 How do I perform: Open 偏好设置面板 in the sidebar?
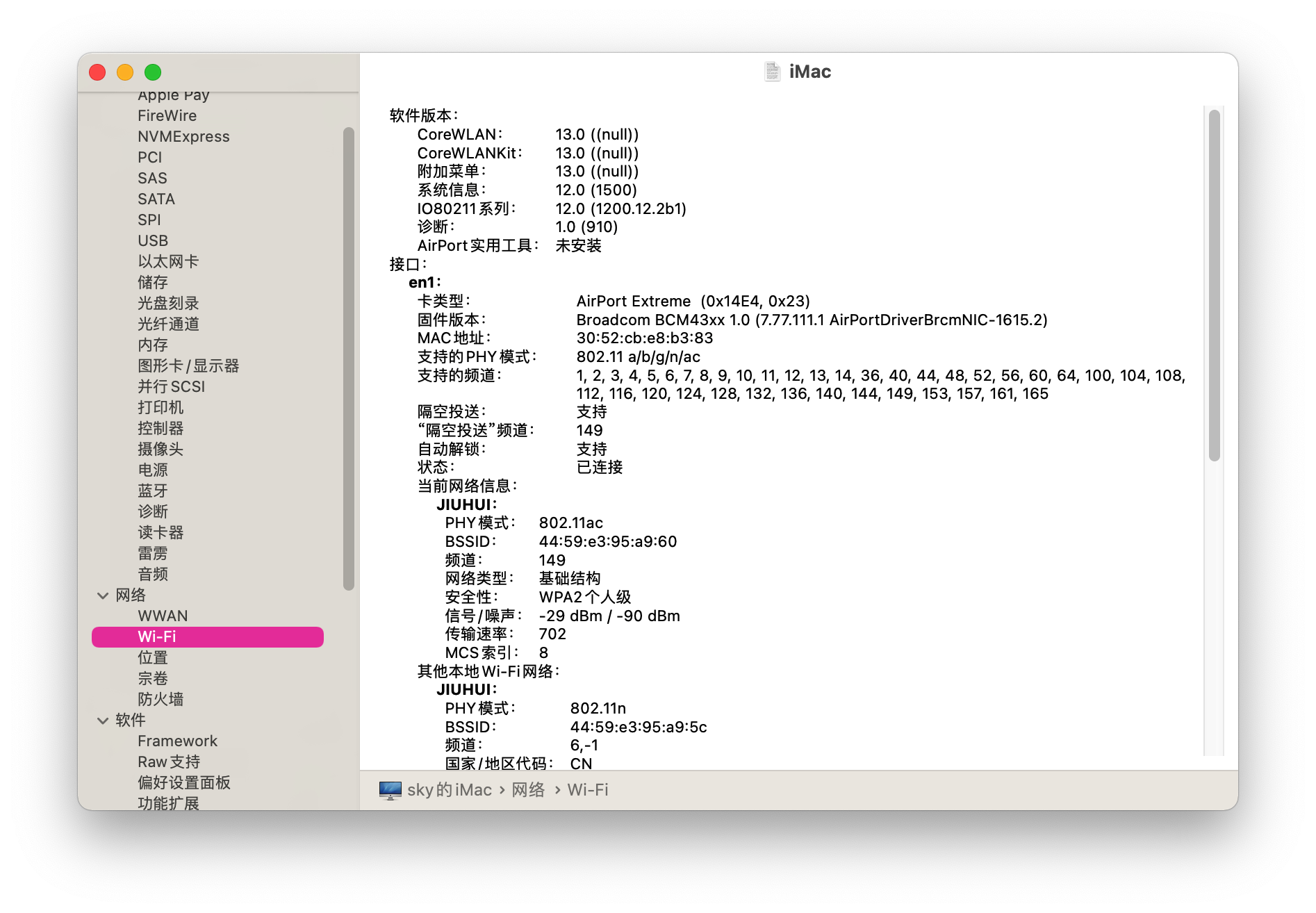pyautogui.click(x=184, y=782)
